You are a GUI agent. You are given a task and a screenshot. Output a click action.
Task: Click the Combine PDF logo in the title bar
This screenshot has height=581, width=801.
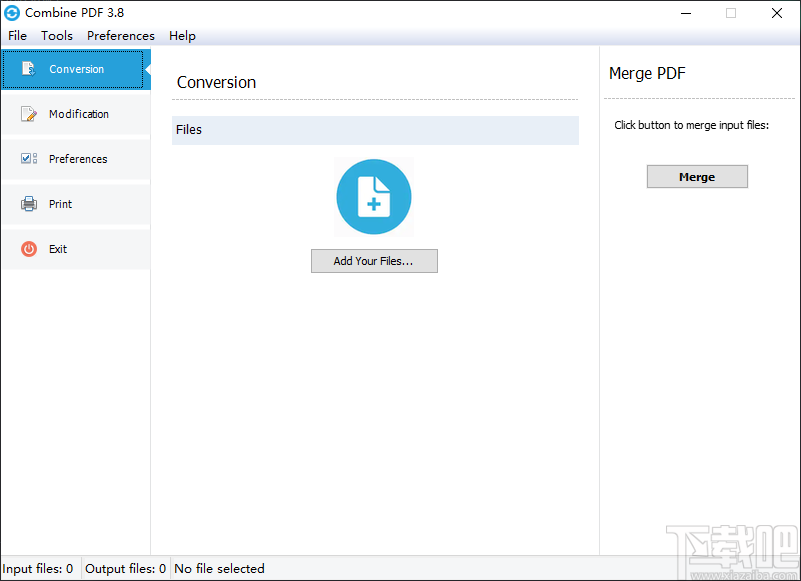(11, 13)
